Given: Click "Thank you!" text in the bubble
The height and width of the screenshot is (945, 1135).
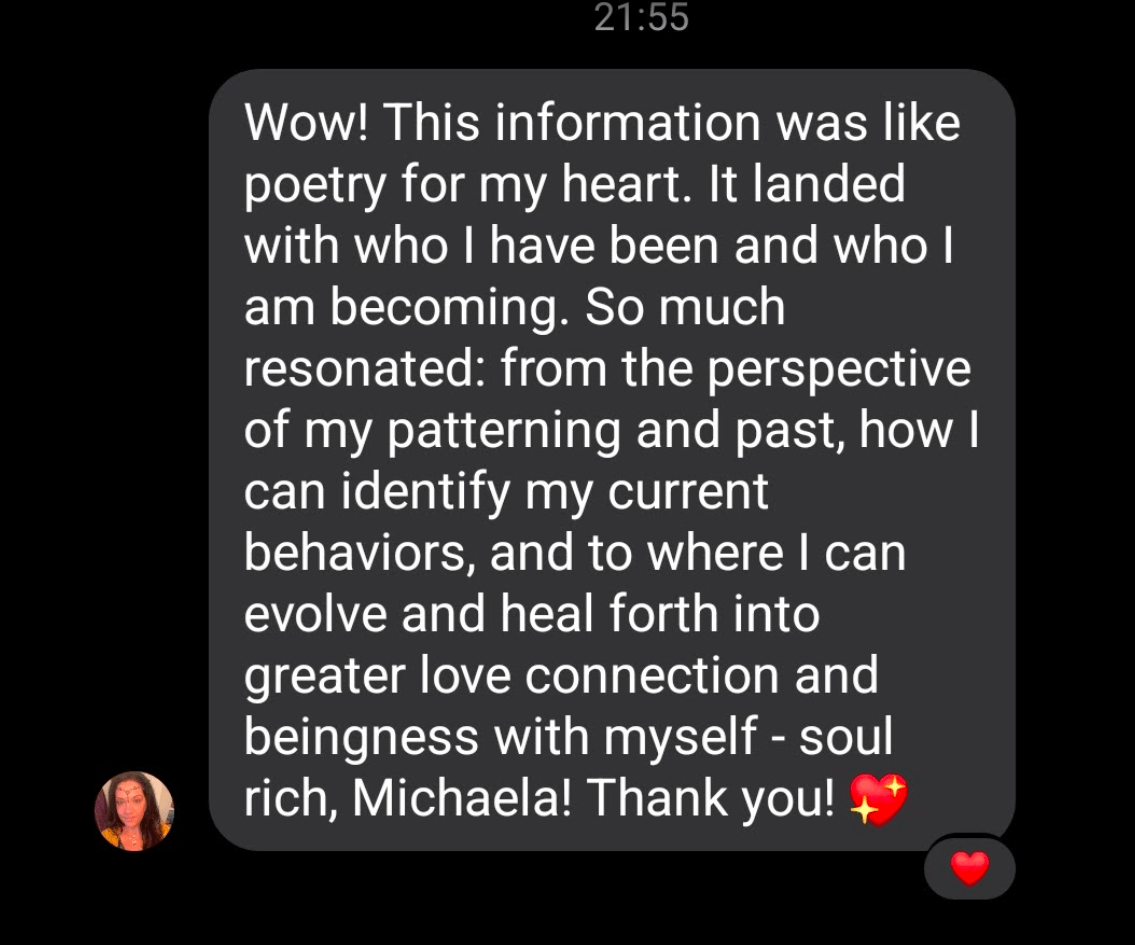Looking at the screenshot, I should click(x=710, y=798).
